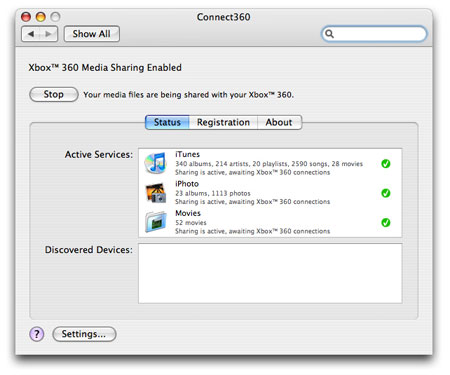This screenshot has height=375, width=450.
Task: Click '23 albums, 1113 photos' text
Action: click(x=213, y=193)
